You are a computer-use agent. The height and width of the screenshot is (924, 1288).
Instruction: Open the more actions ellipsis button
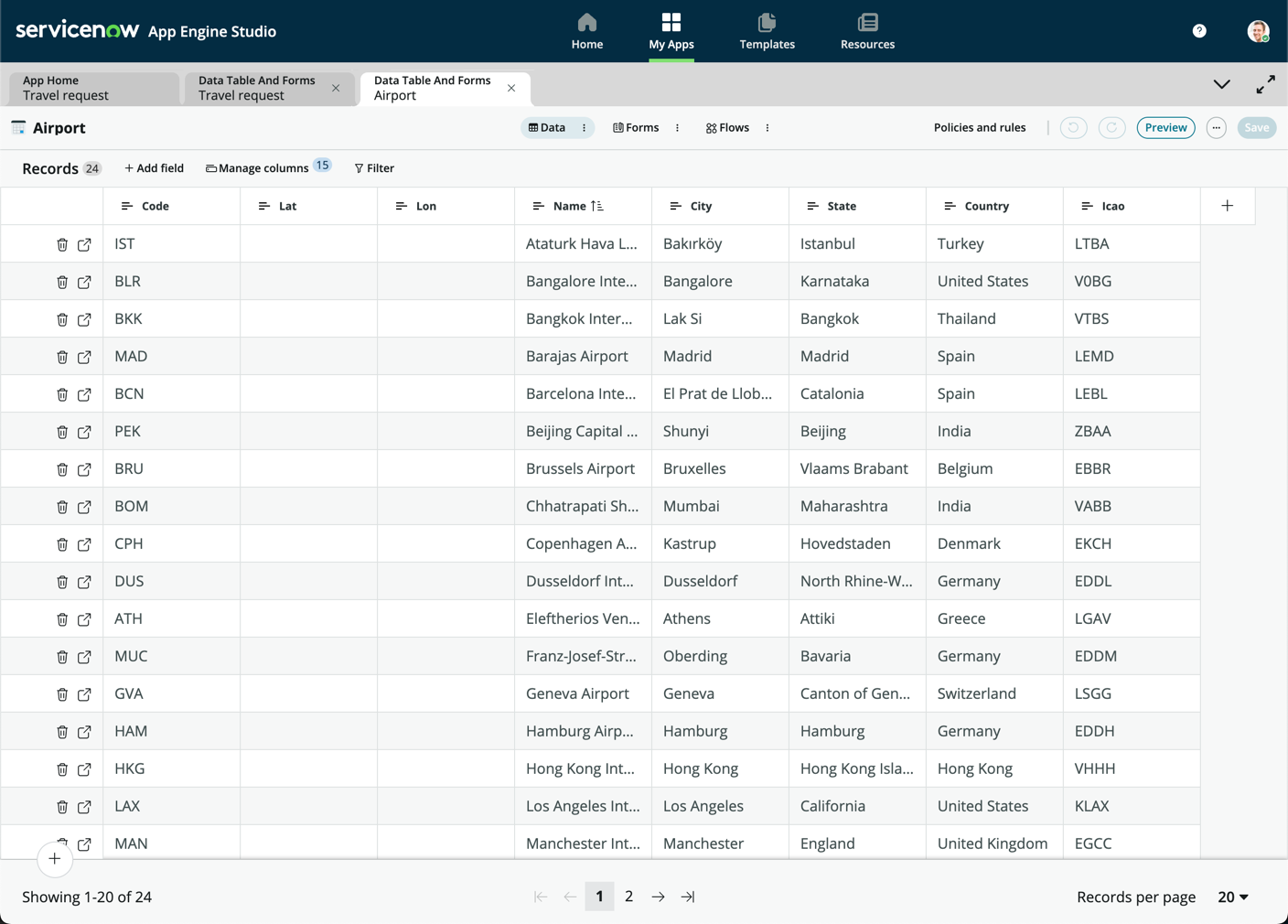1216,128
